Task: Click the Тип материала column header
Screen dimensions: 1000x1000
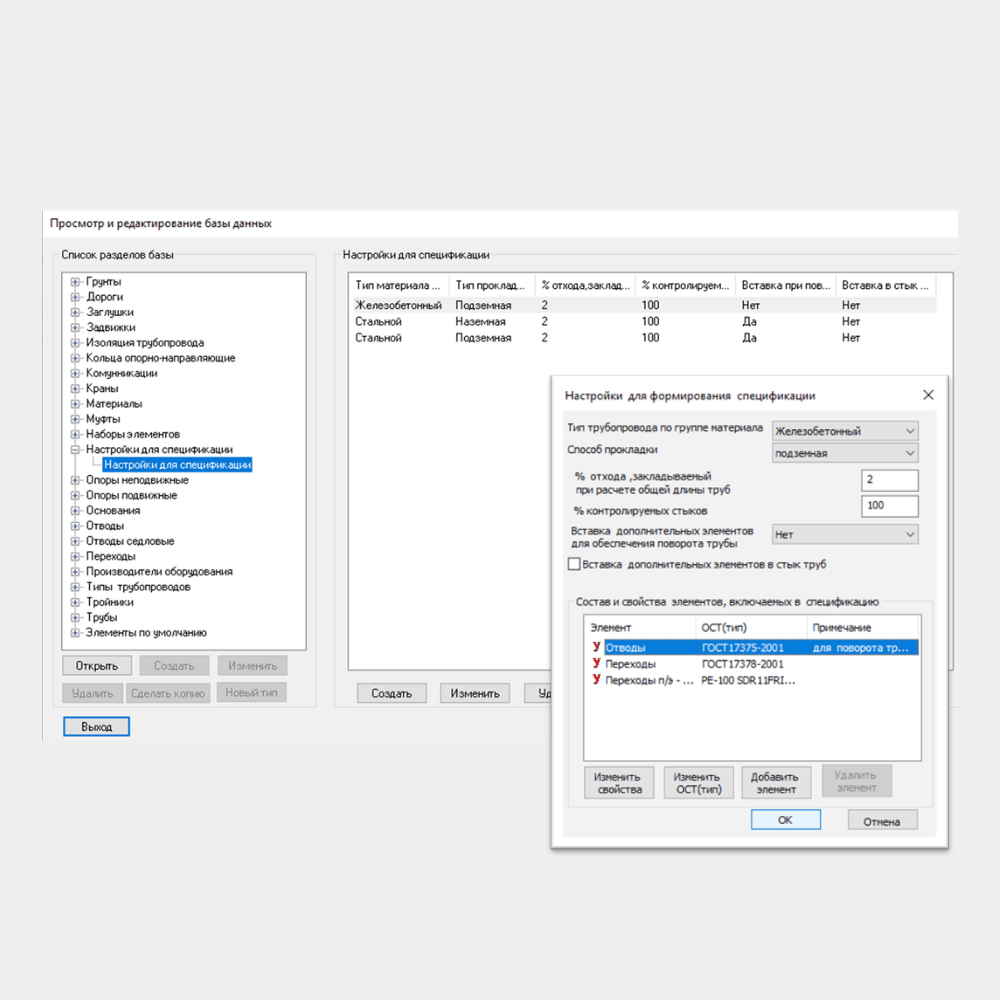Action: pos(397,285)
